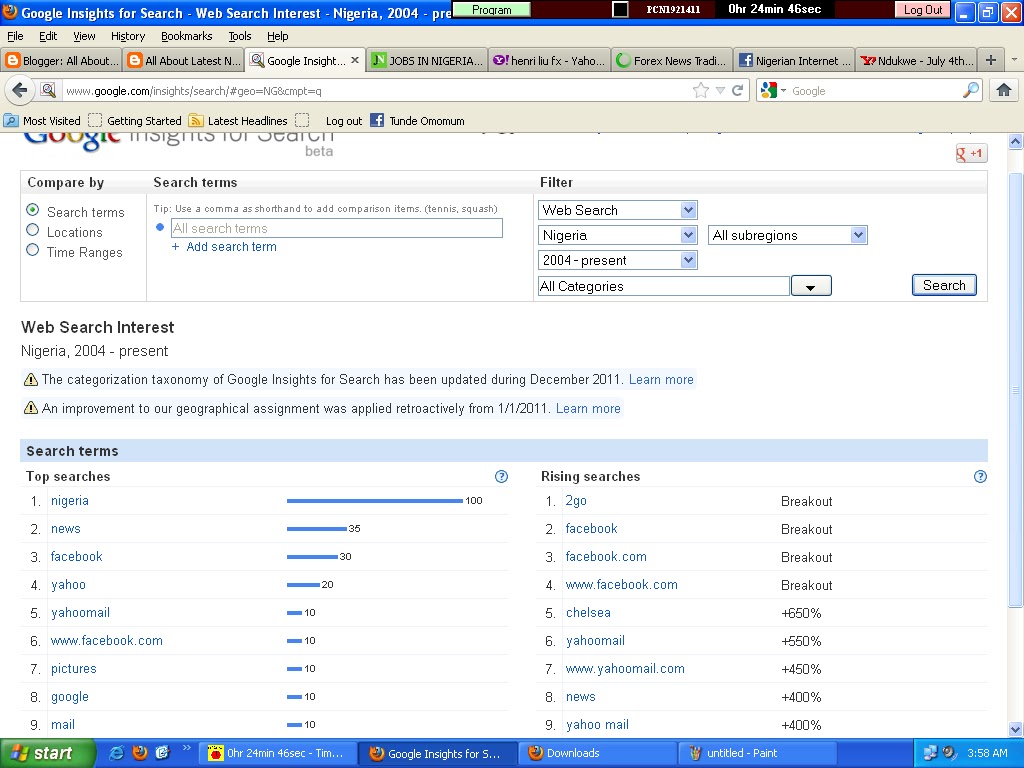Click the reload page icon
This screenshot has width=1024, height=768.
click(x=738, y=90)
